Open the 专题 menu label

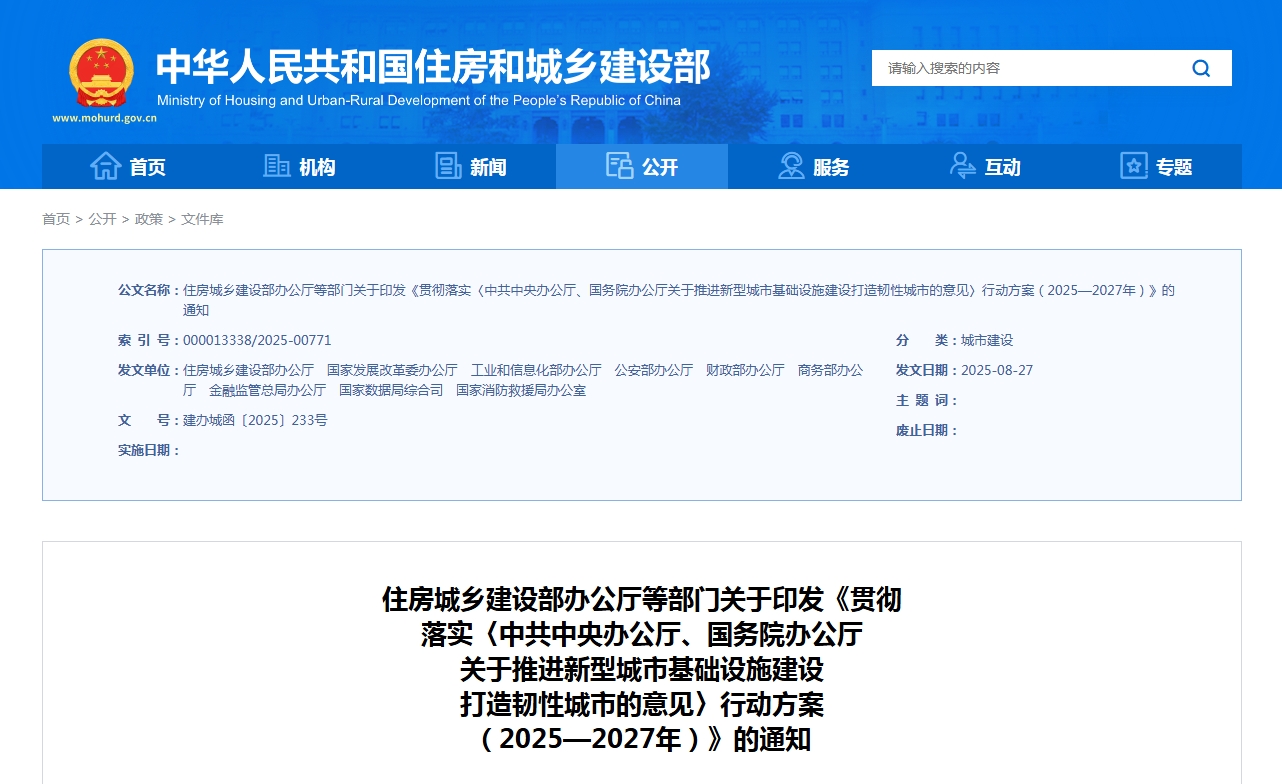[1174, 167]
